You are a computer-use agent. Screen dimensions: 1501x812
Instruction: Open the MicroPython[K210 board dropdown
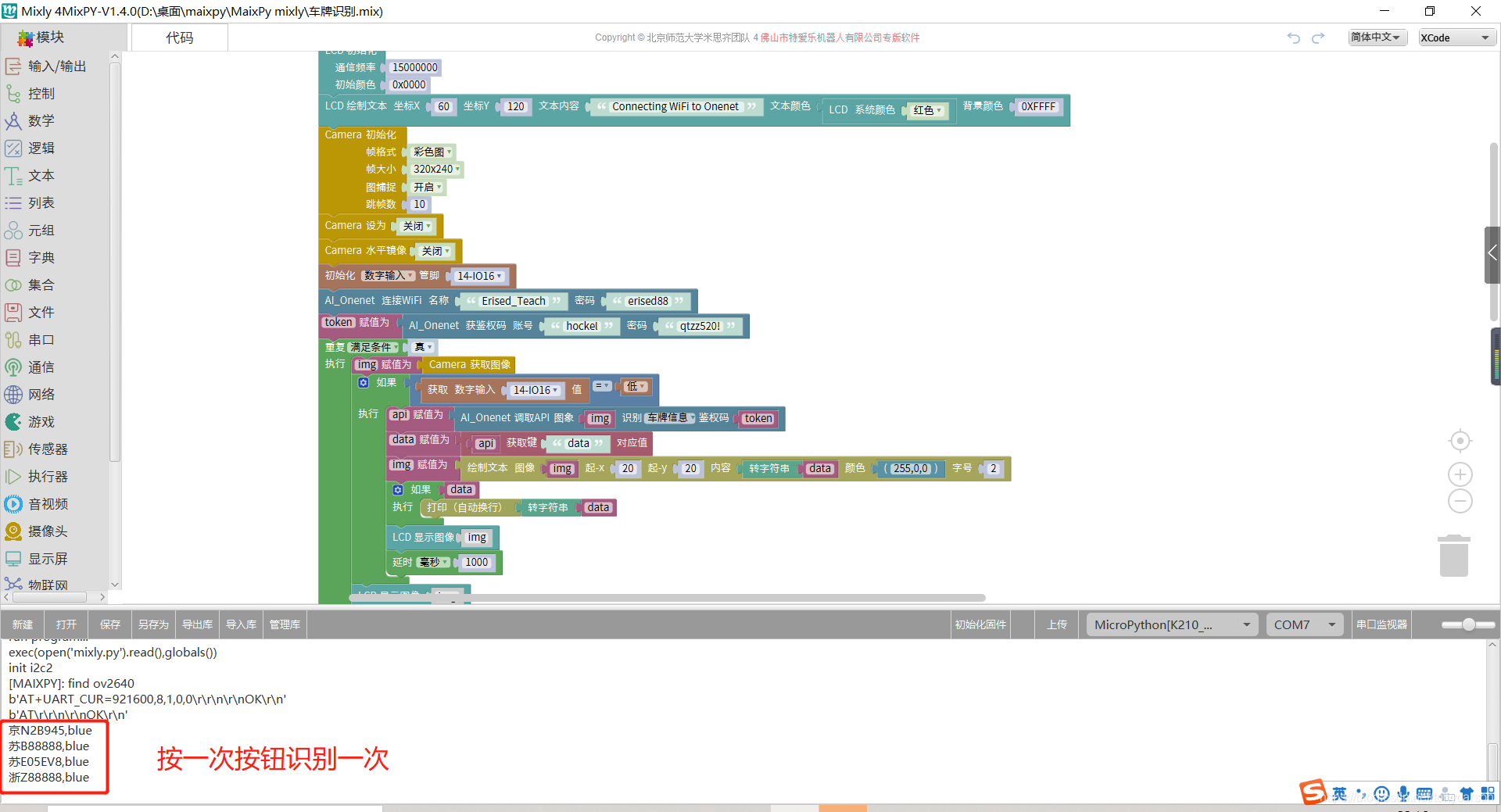(1172, 624)
